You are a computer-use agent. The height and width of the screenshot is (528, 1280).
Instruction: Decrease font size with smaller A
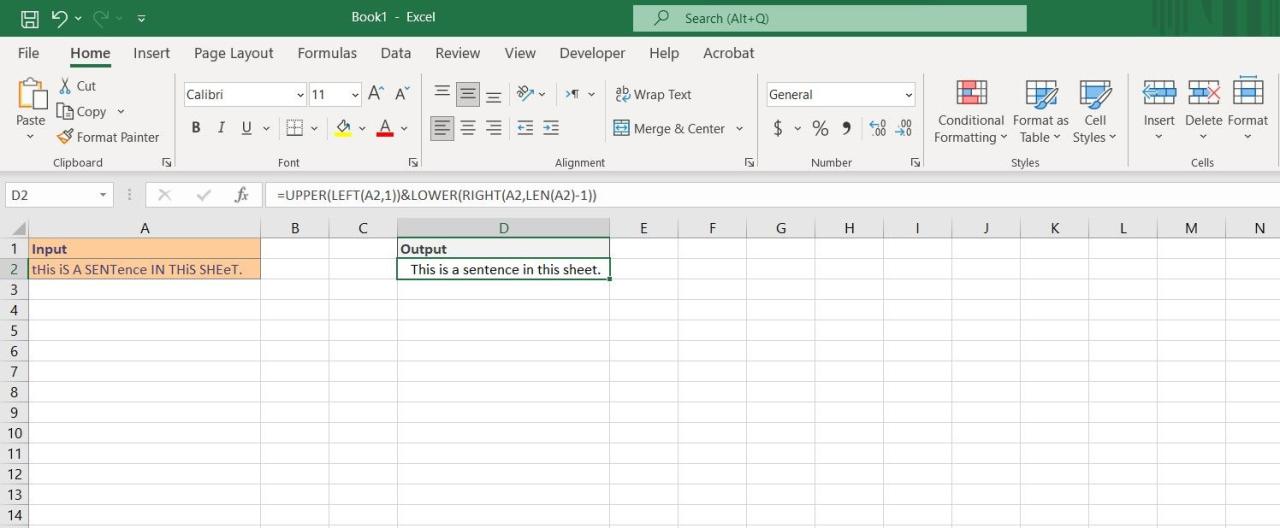click(x=402, y=94)
